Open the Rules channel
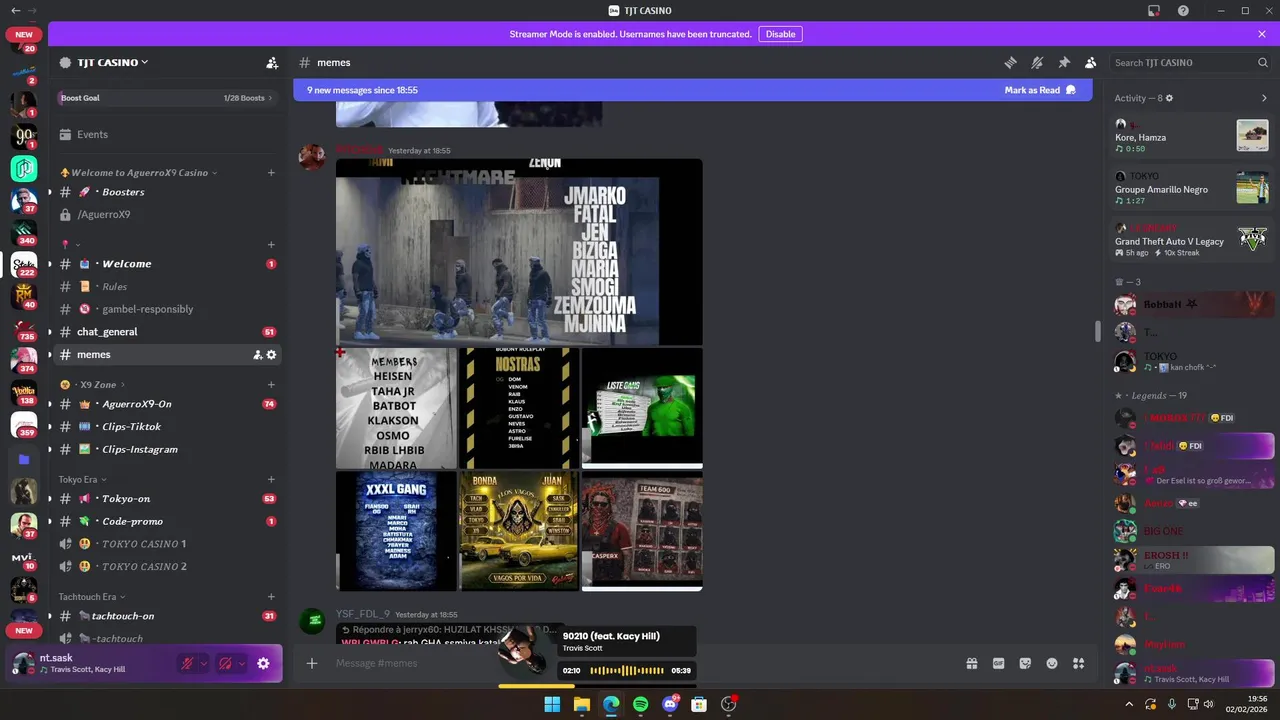The width and height of the screenshot is (1280, 720). (x=166, y=287)
